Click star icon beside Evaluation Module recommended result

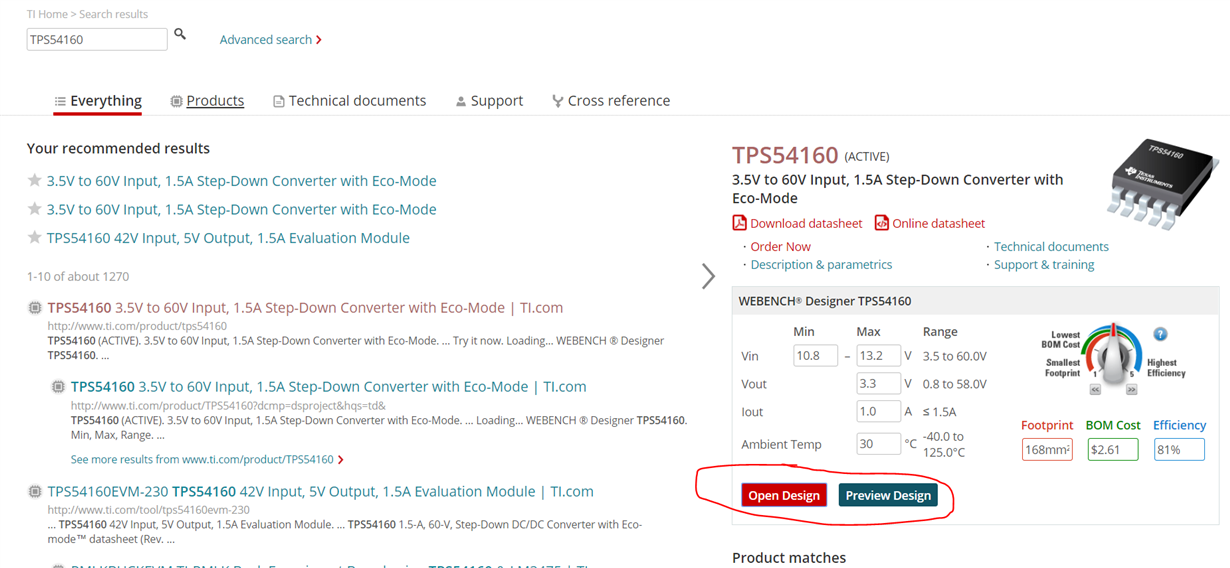[x=35, y=238]
